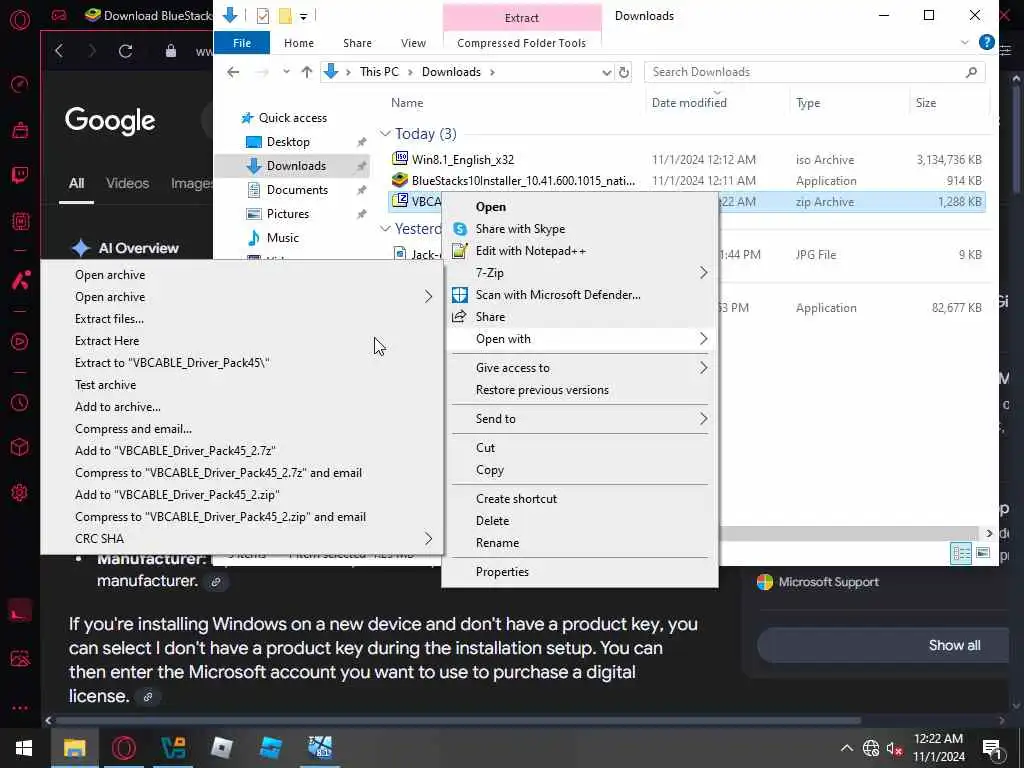Click the New folder quick access toolbar icon
The width and height of the screenshot is (1024, 768).
tap(285, 16)
